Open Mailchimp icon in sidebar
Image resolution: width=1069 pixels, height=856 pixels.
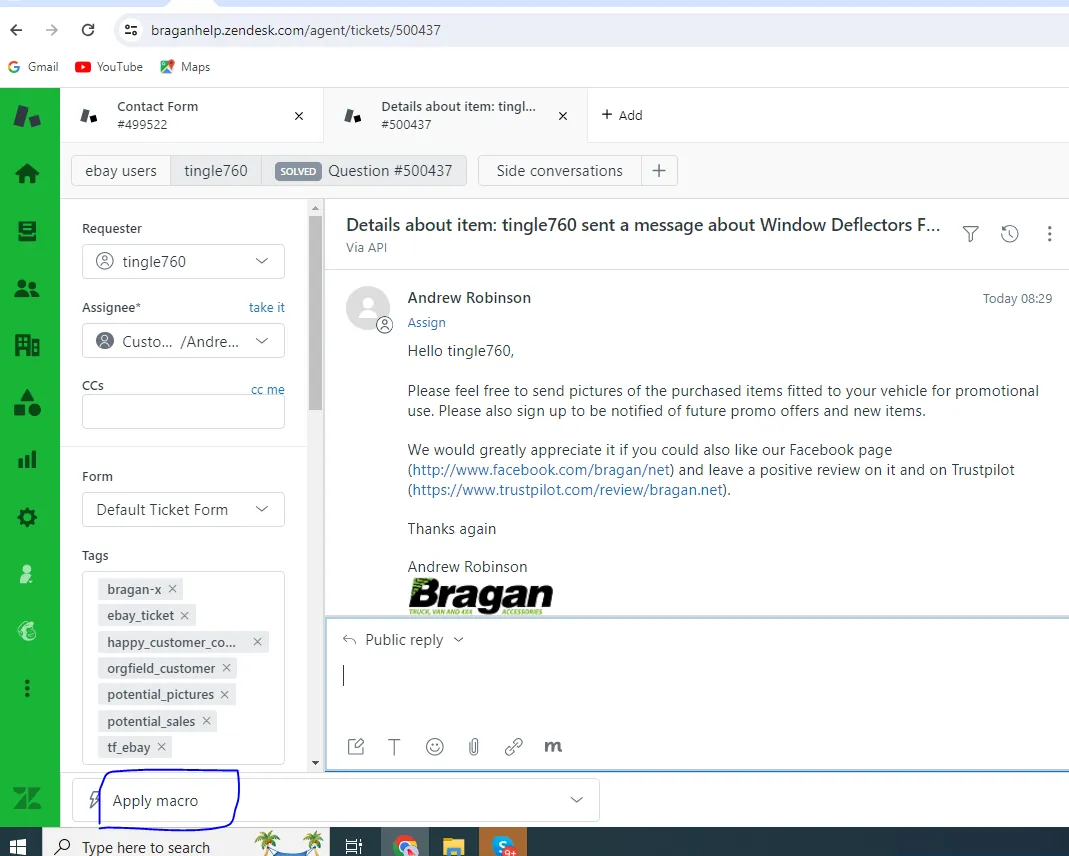coord(27,631)
